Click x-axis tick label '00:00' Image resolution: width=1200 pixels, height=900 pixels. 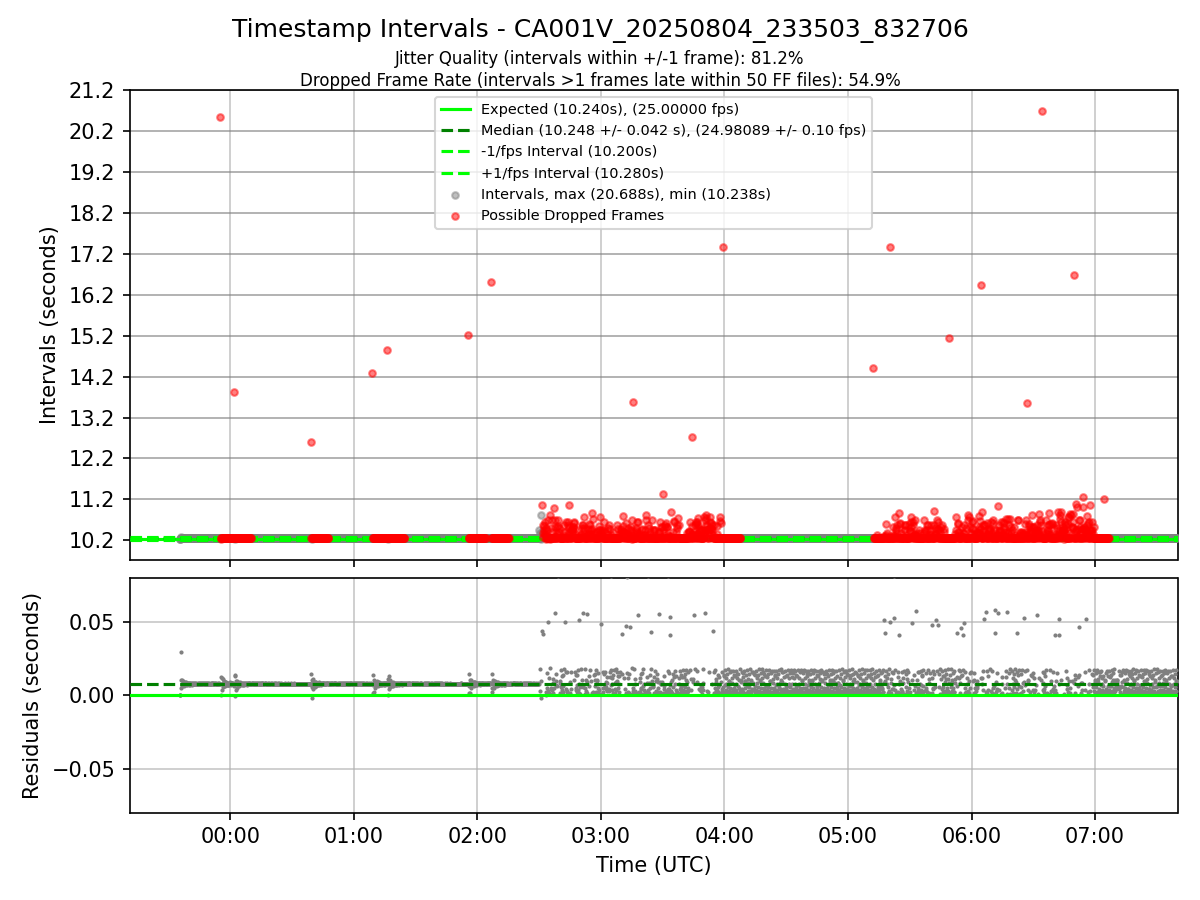230,834
